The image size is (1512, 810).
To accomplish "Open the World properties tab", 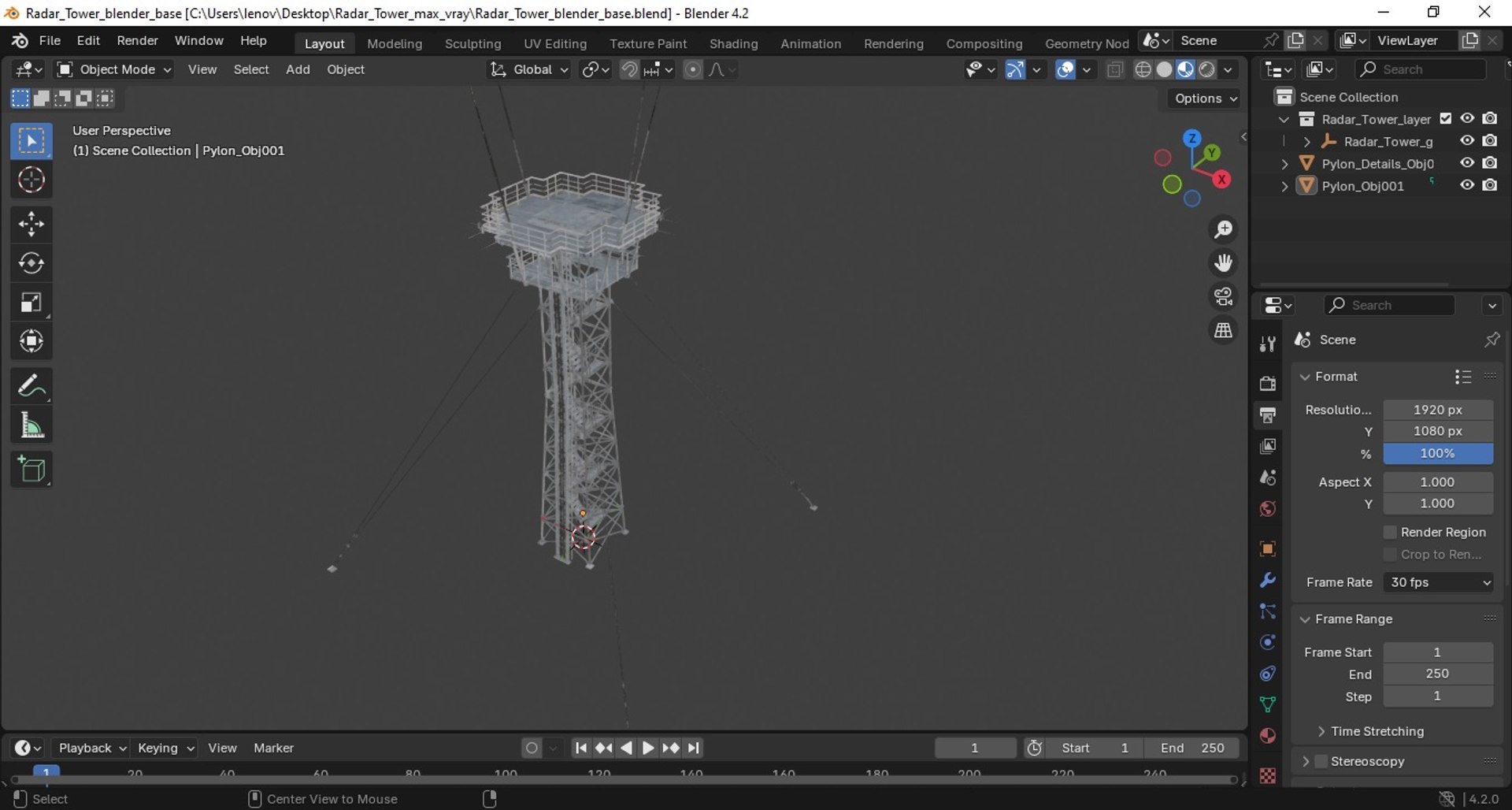I will pyautogui.click(x=1268, y=509).
